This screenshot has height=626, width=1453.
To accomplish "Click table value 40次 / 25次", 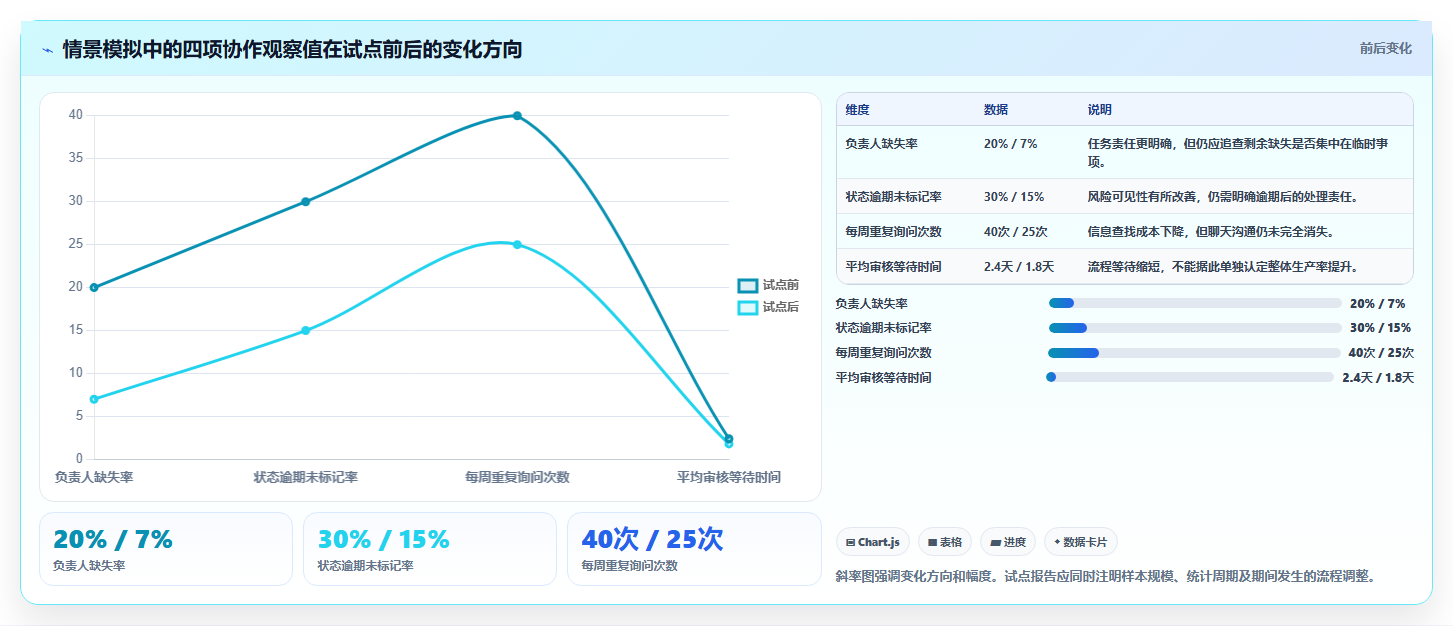I will [x=1015, y=232].
